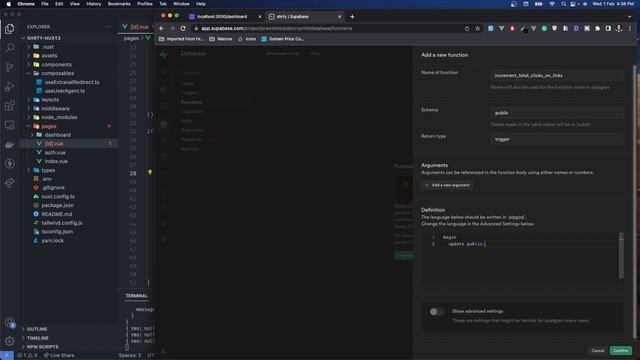Open a new Chrome tab with plus
This screenshot has height=360, width=640.
tap(352, 17)
